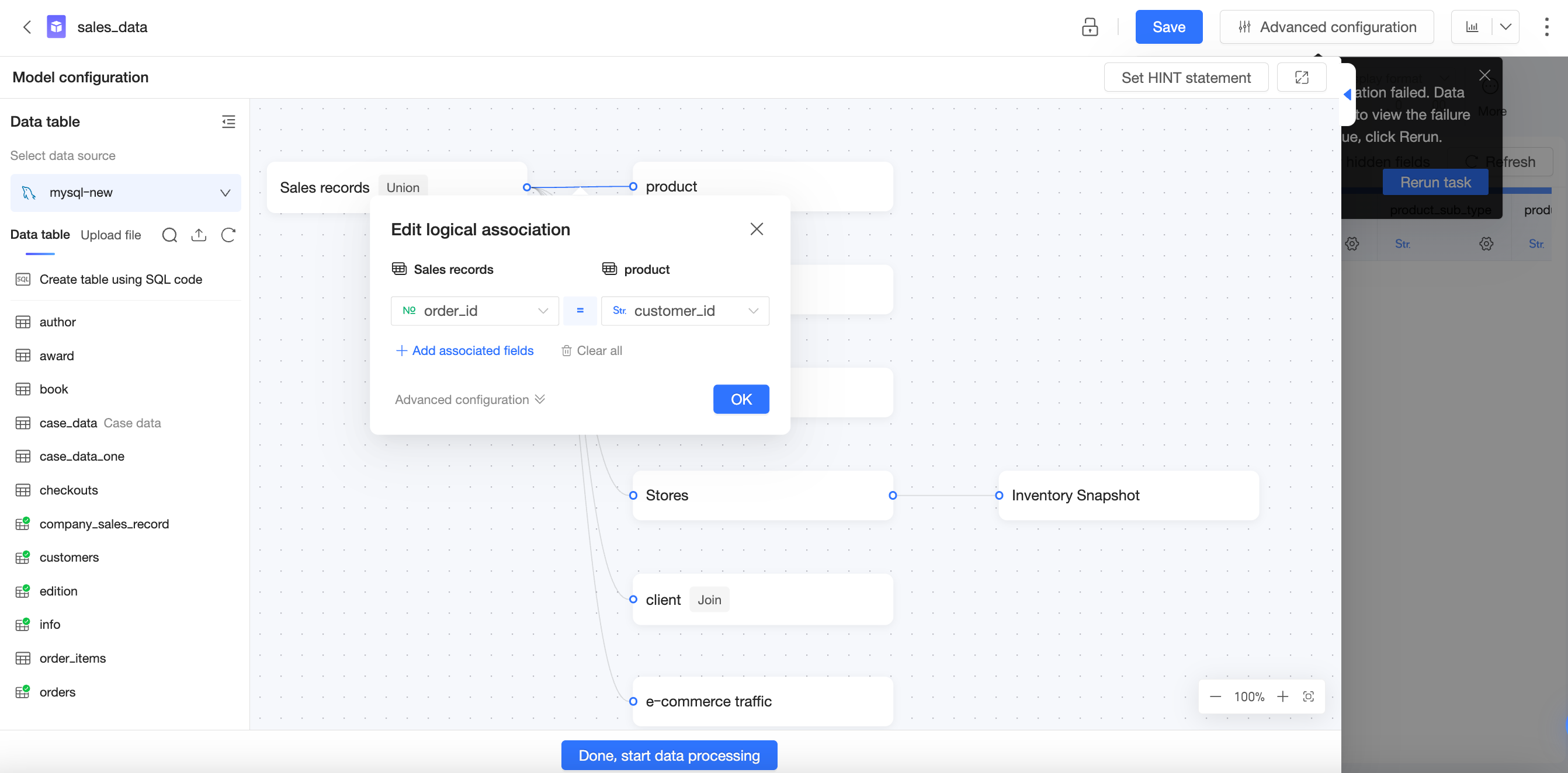Screen dimensions: 1568x773
Task: Click the mysql data source icon
Action: 29,193
